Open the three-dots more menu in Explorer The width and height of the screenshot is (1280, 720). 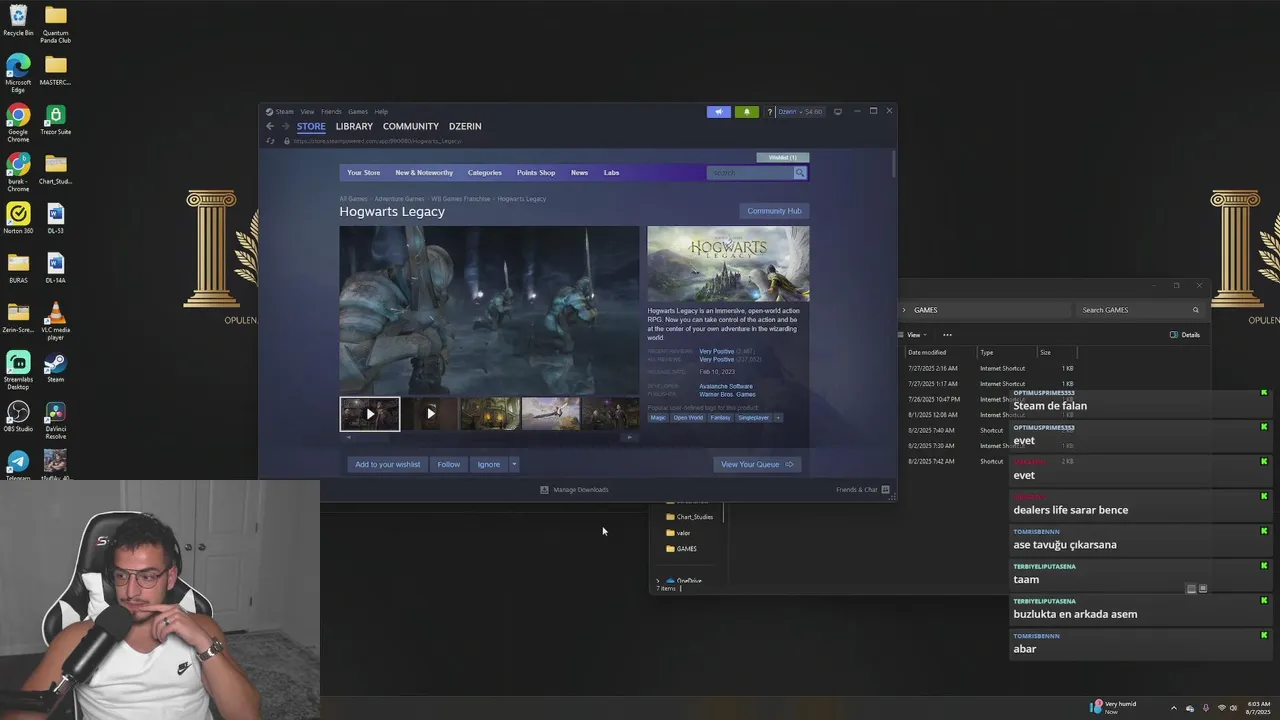pos(947,335)
